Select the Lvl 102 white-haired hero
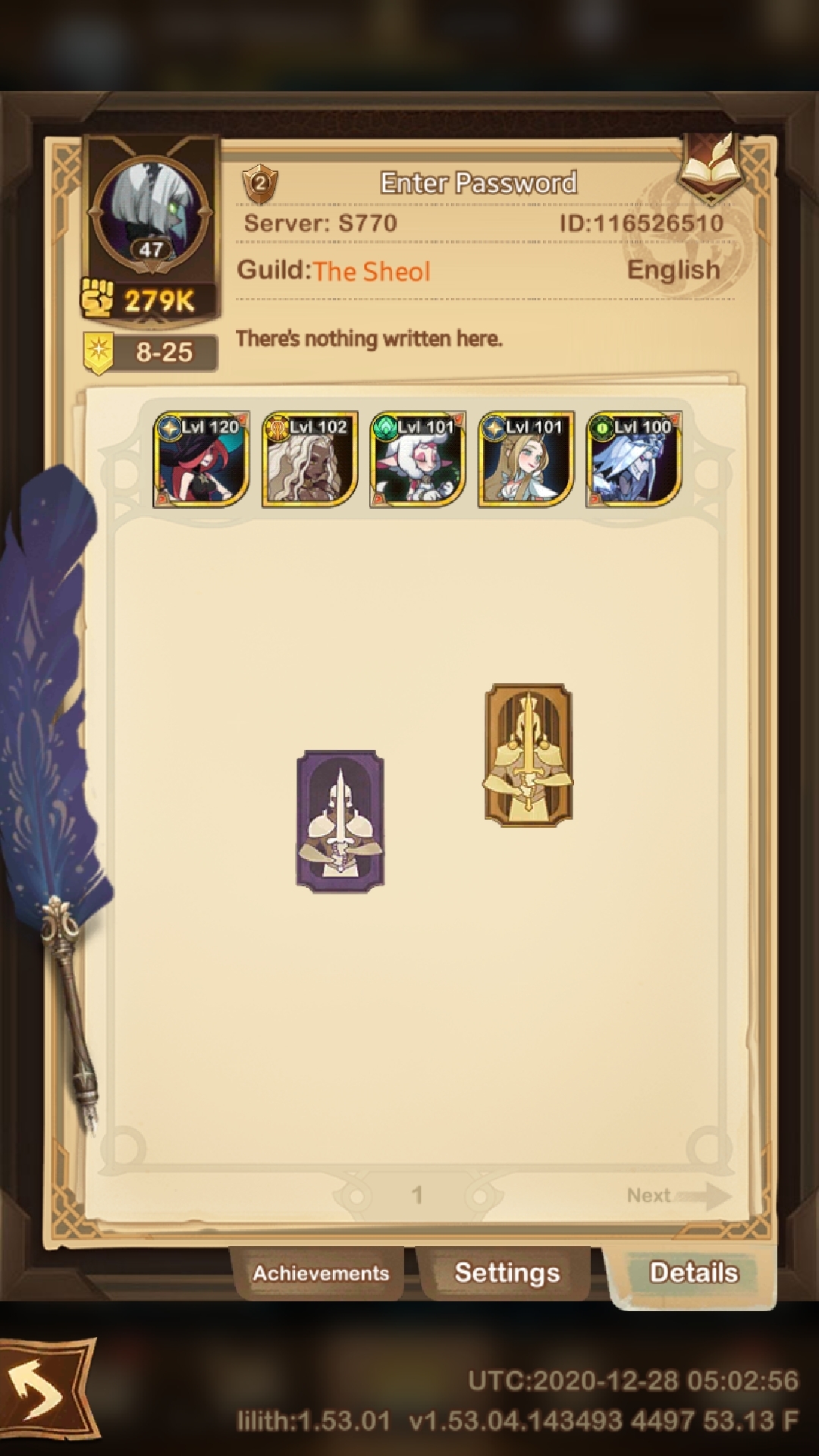 (309, 460)
